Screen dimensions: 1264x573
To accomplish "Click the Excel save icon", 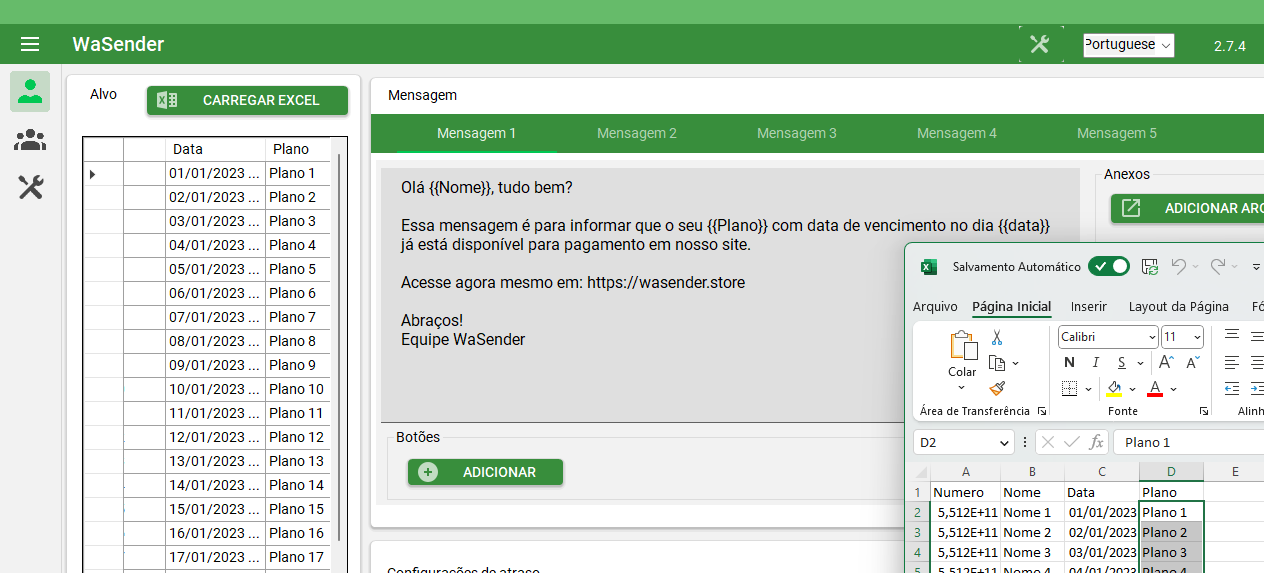I will pos(1150,266).
